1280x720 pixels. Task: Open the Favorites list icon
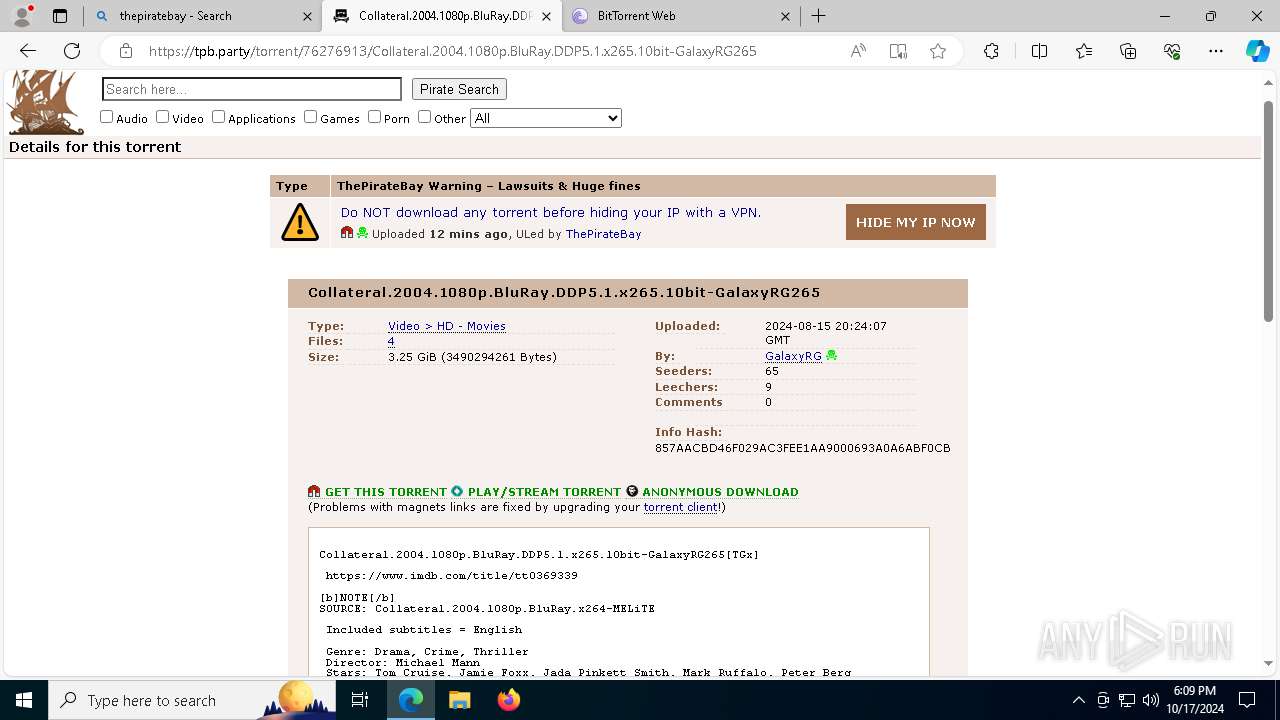tap(1084, 51)
